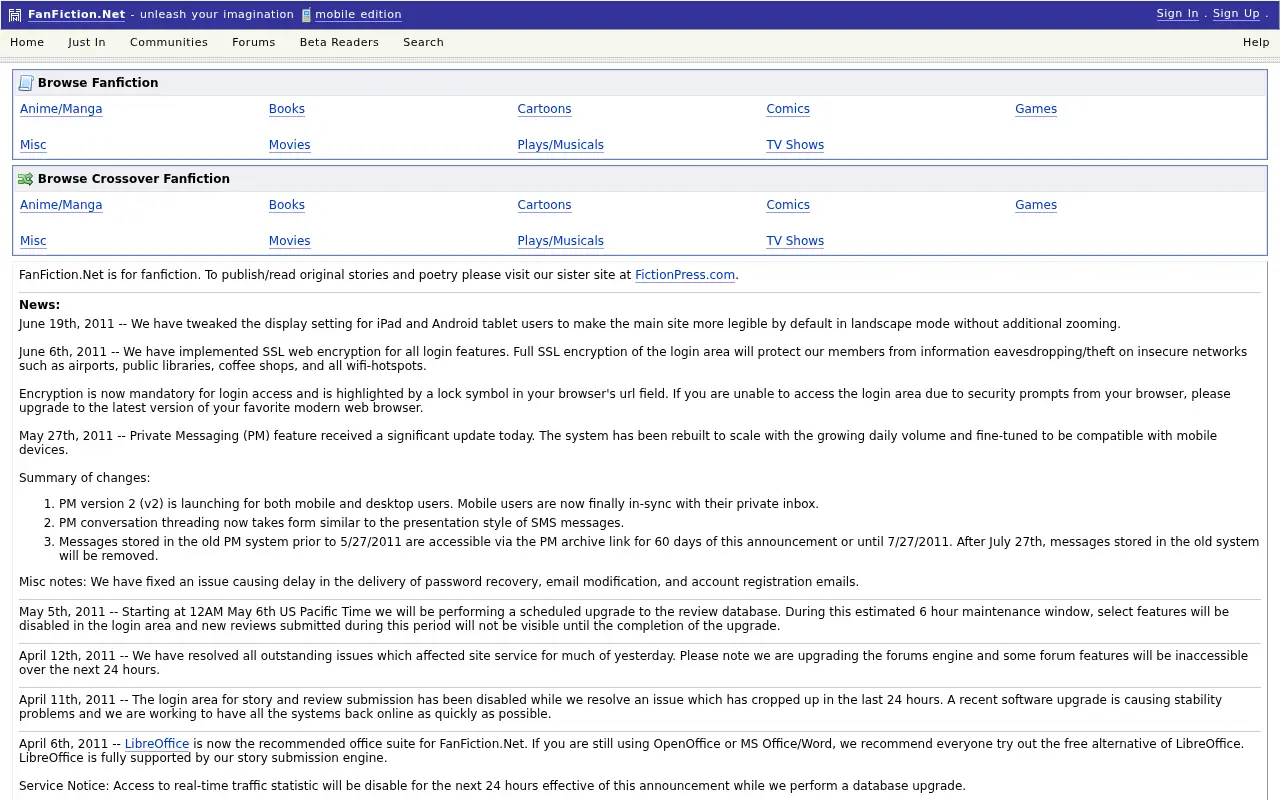Browse Plays/Musicals in the Browse Fanfiction section
This screenshot has width=1280, height=800.
[560, 145]
